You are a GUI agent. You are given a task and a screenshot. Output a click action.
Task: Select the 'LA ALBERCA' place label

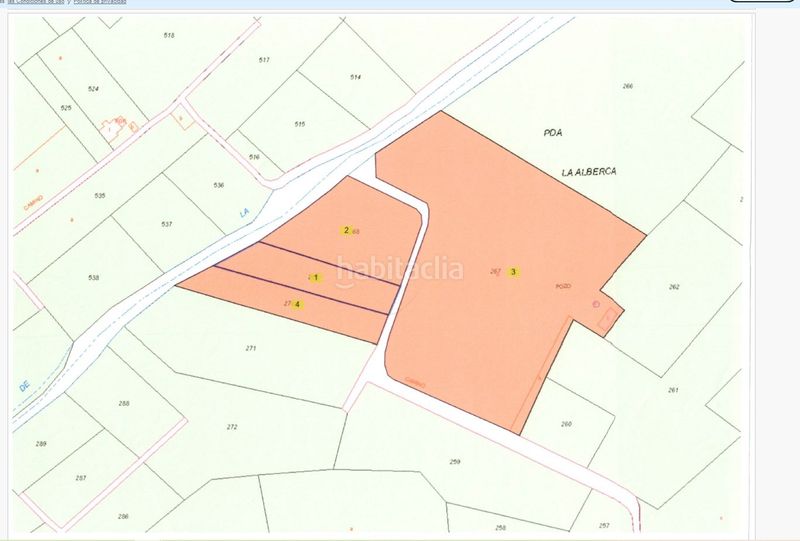[589, 172]
